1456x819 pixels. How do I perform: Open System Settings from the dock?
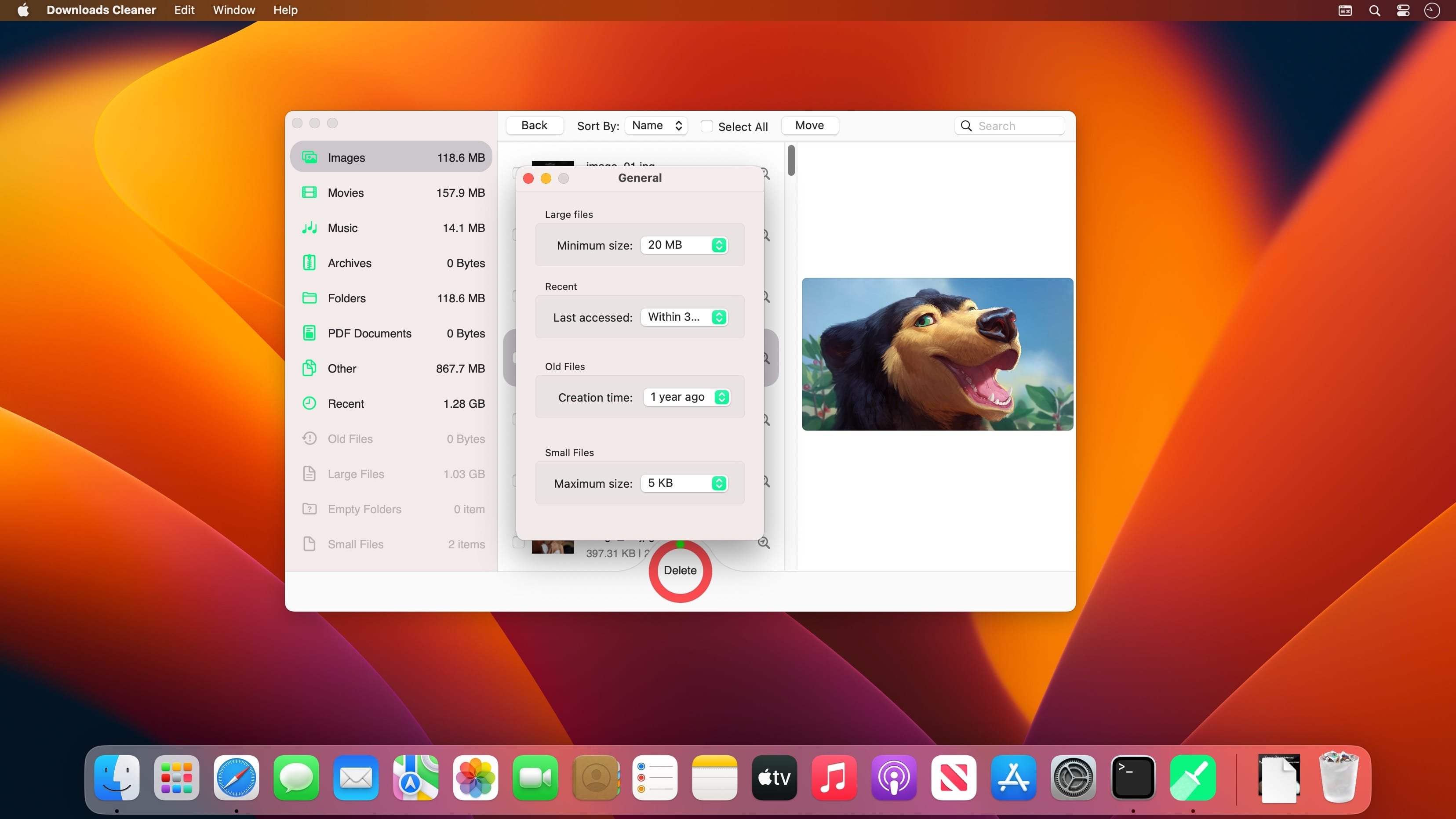point(1074,778)
